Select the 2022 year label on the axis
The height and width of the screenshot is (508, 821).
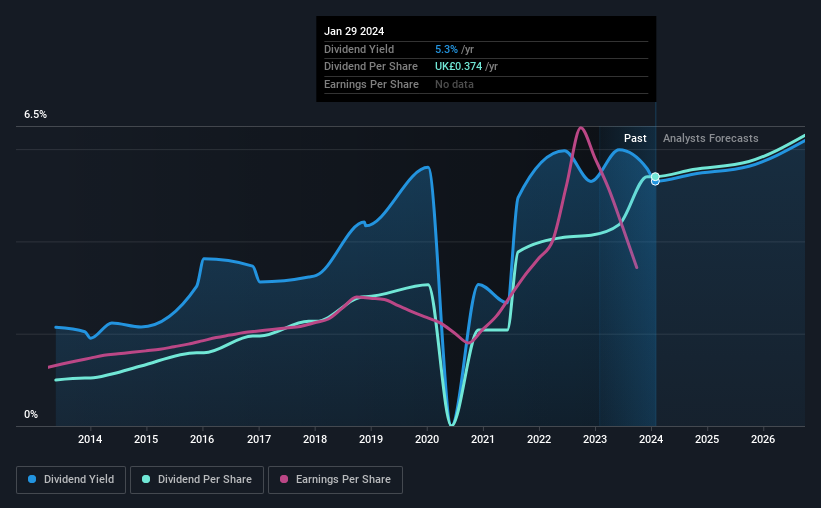point(539,439)
